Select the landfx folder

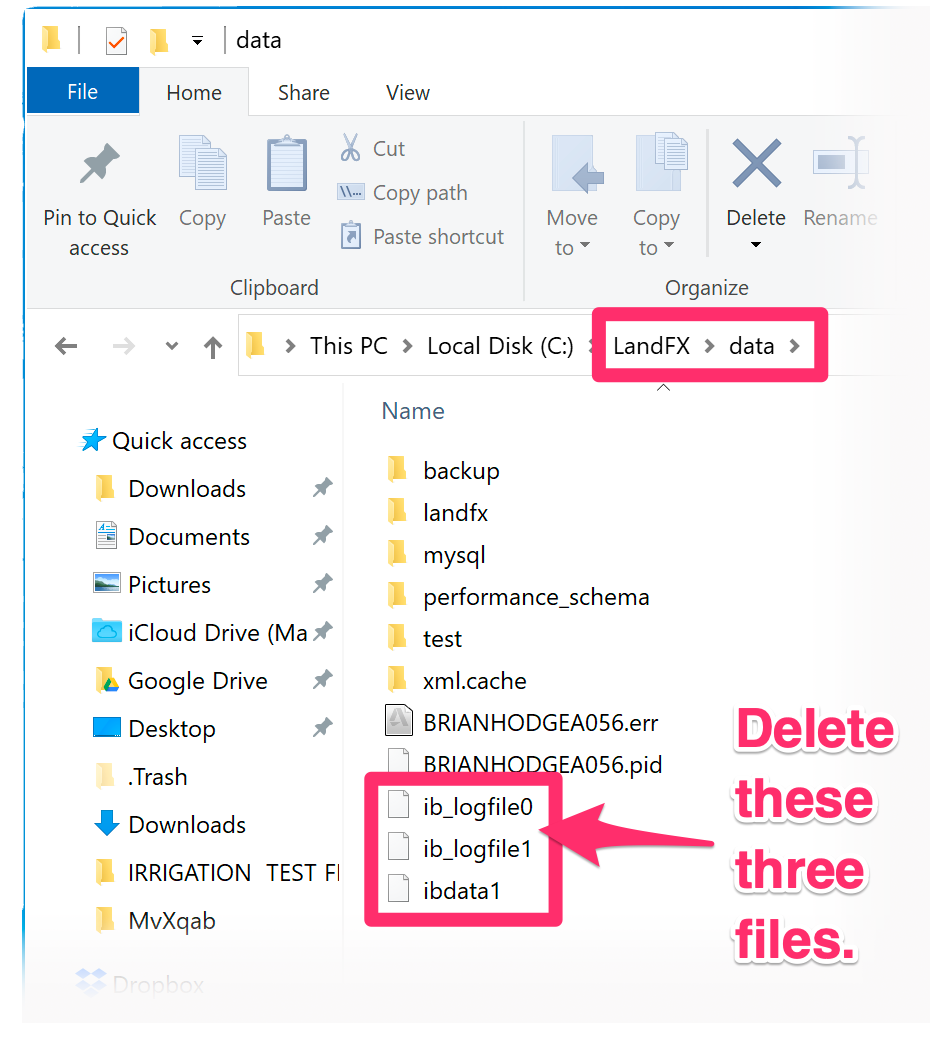point(438,512)
